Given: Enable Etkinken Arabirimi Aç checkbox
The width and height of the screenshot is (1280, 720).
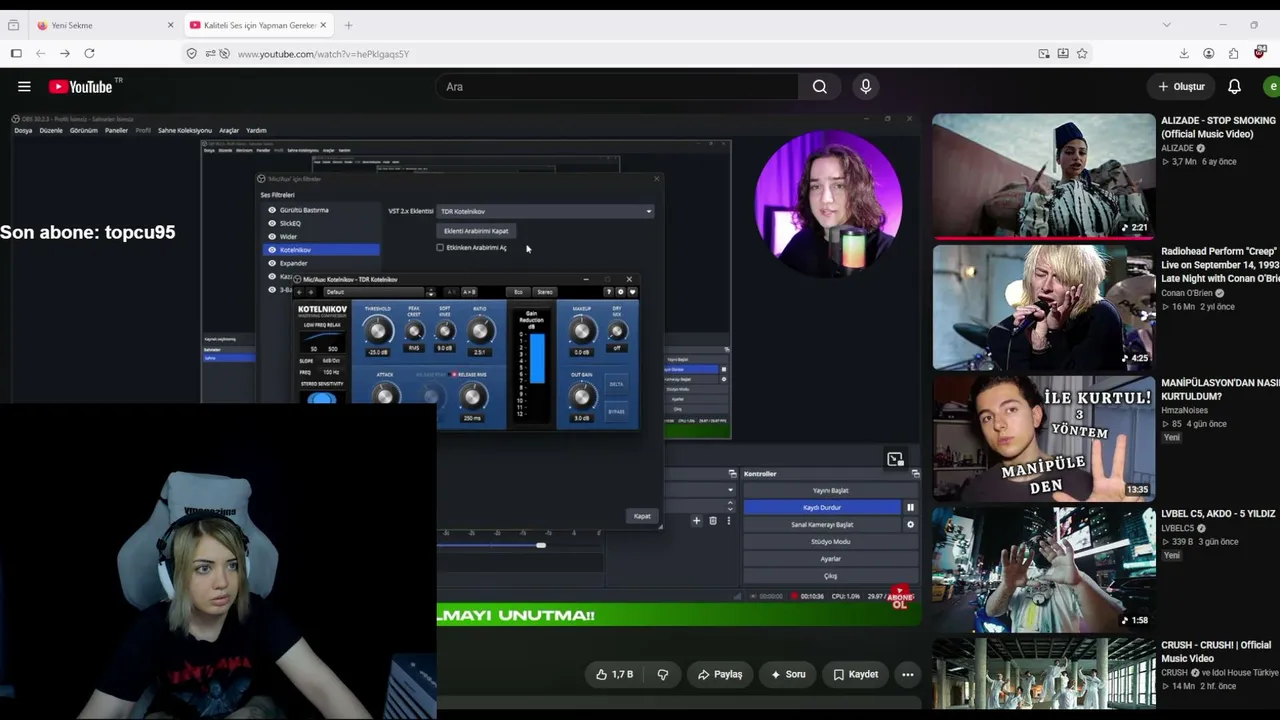Looking at the screenshot, I should point(440,247).
